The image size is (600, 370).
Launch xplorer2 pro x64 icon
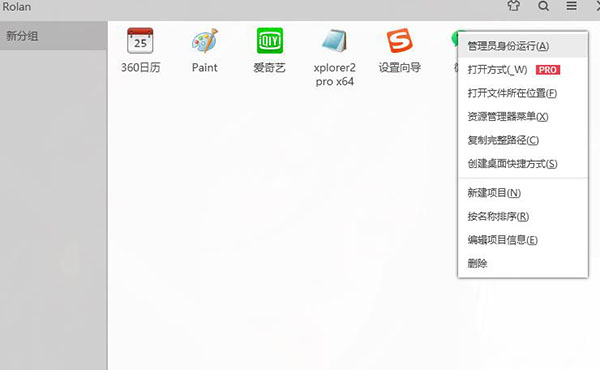334,41
